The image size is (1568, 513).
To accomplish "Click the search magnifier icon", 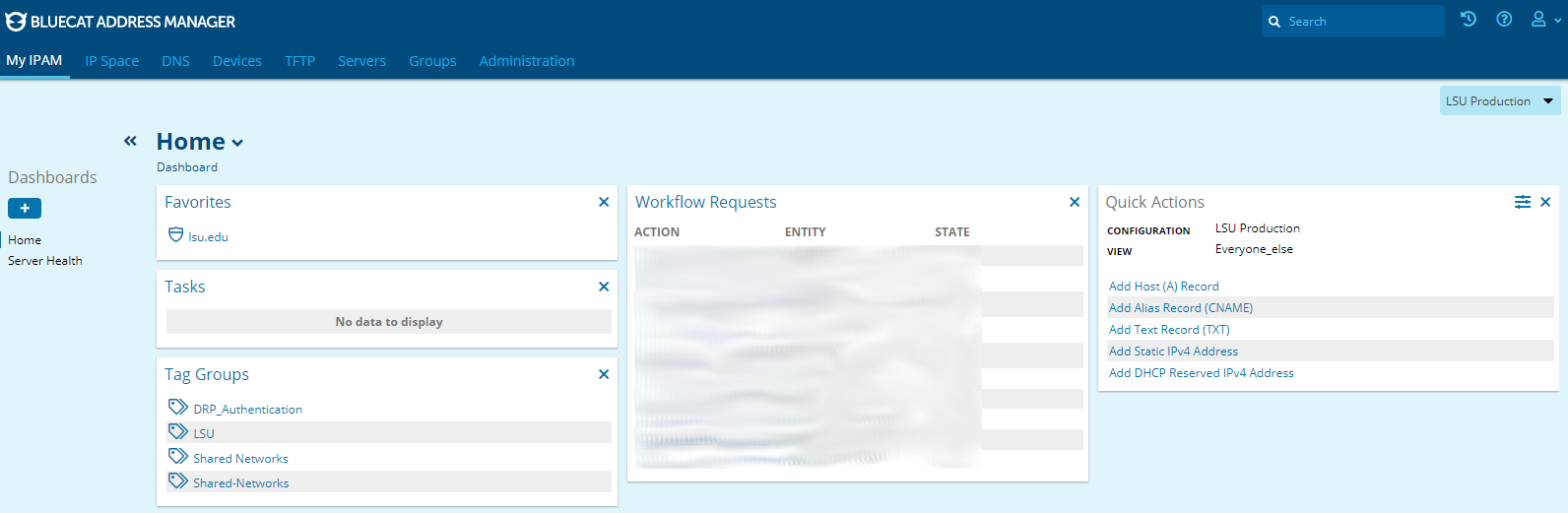I will click(x=1274, y=22).
